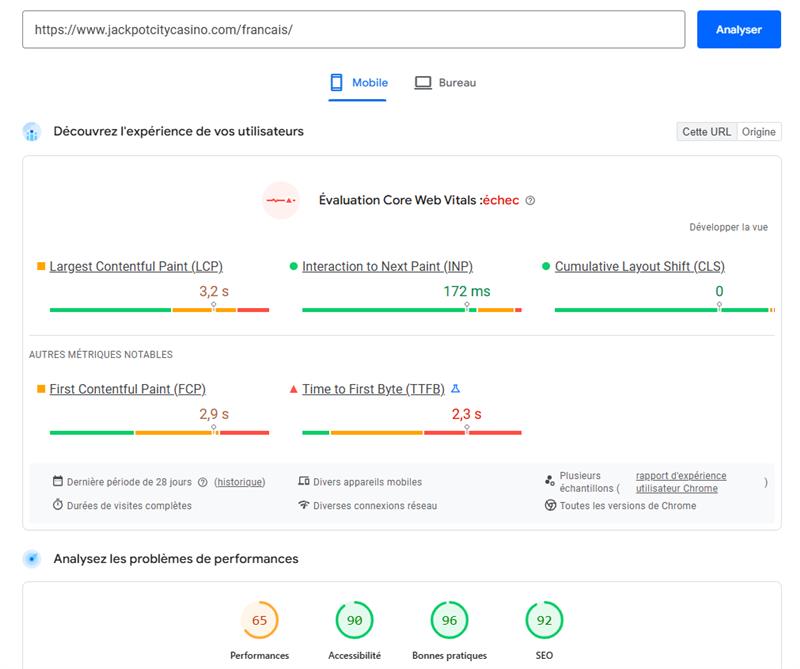Open the rapport d'expérience utilisateur Chrome link

tap(681, 482)
